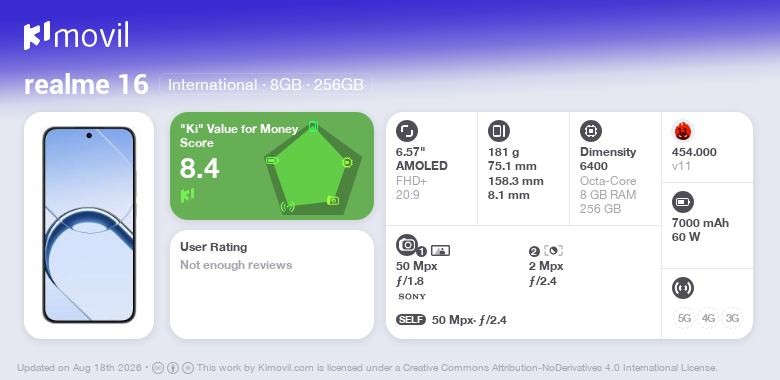This screenshot has height=380, width=780.
Task: Click the battery capacity icon
Action: [x=682, y=202]
